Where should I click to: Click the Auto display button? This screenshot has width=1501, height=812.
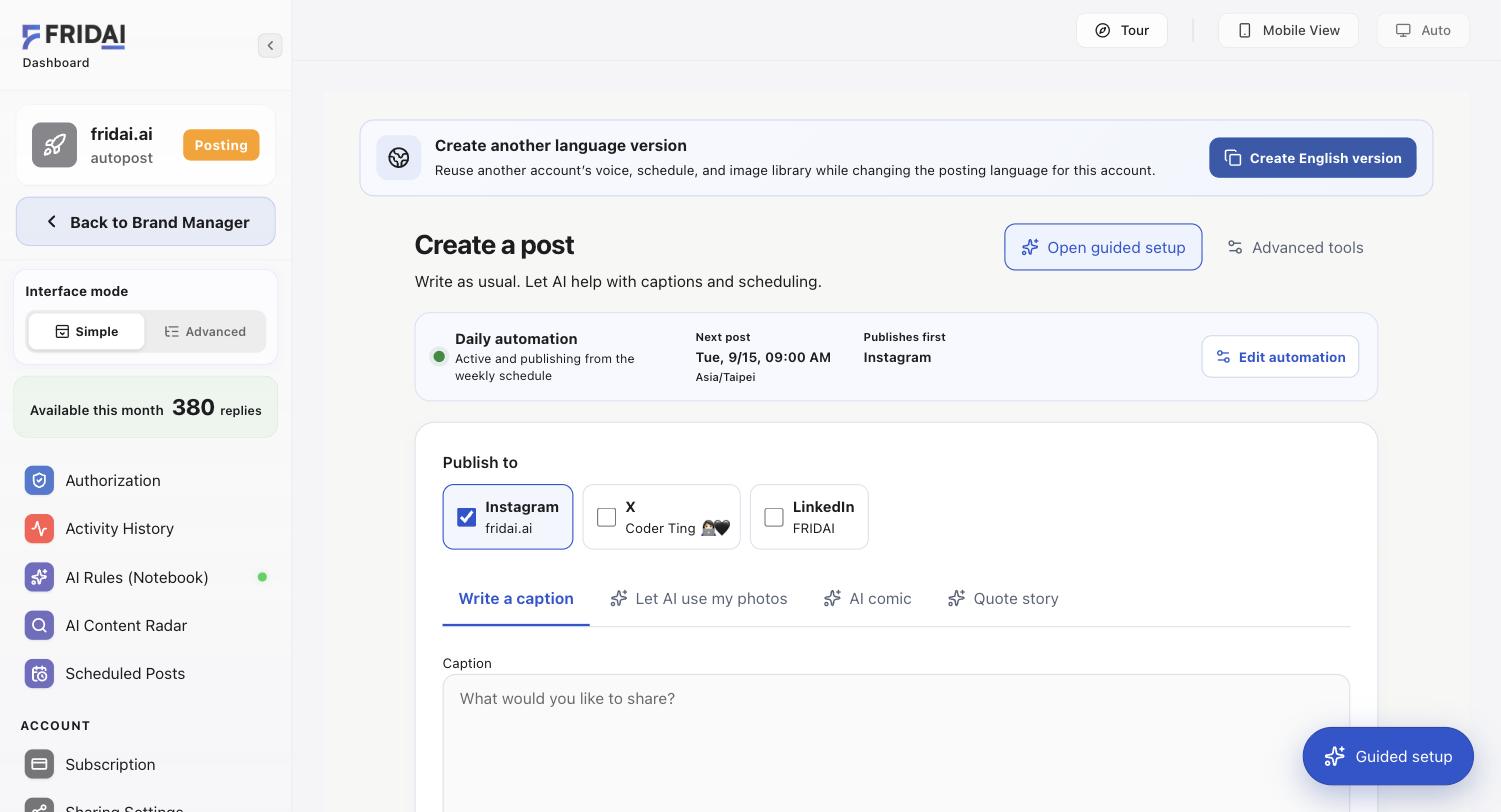click(x=1423, y=30)
